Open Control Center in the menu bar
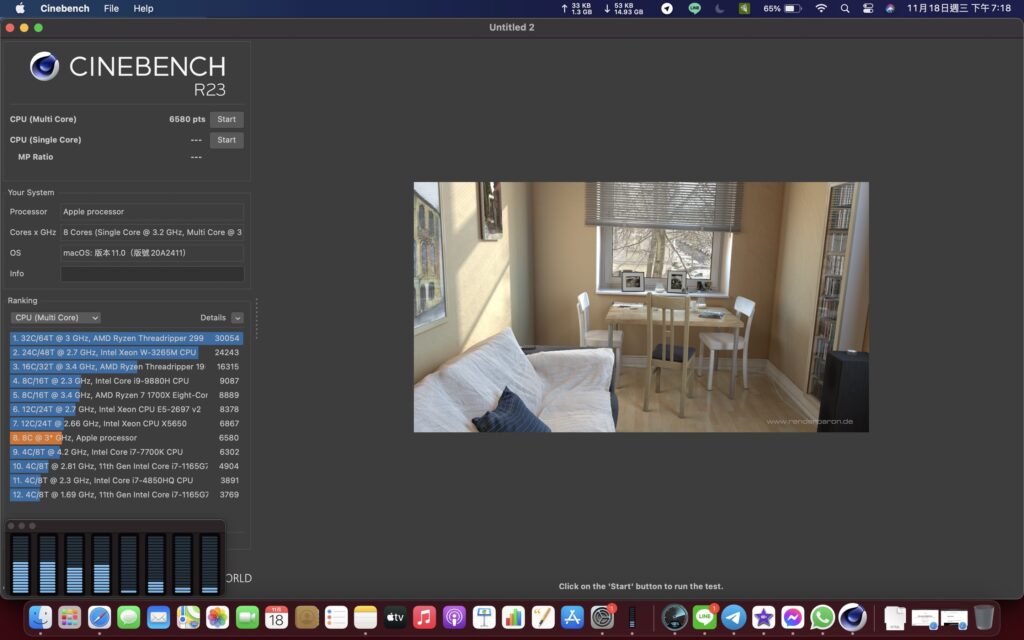This screenshot has height=640, width=1024. [868, 8]
